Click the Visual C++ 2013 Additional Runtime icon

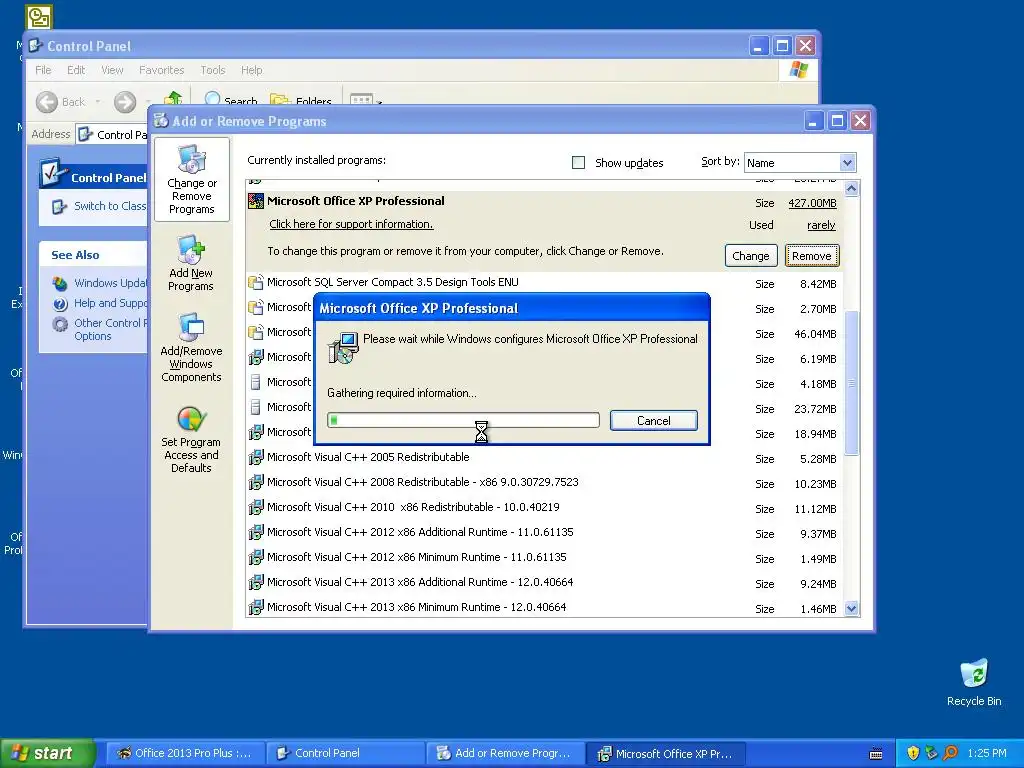click(256, 582)
